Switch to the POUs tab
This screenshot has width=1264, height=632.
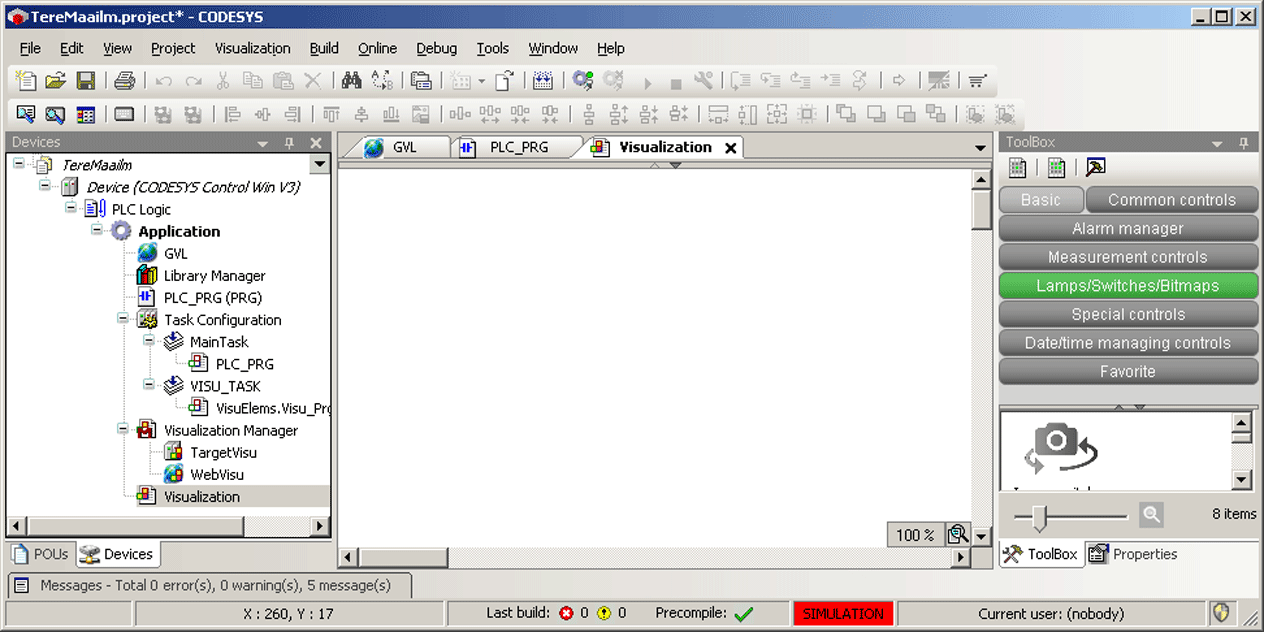[x=41, y=554]
